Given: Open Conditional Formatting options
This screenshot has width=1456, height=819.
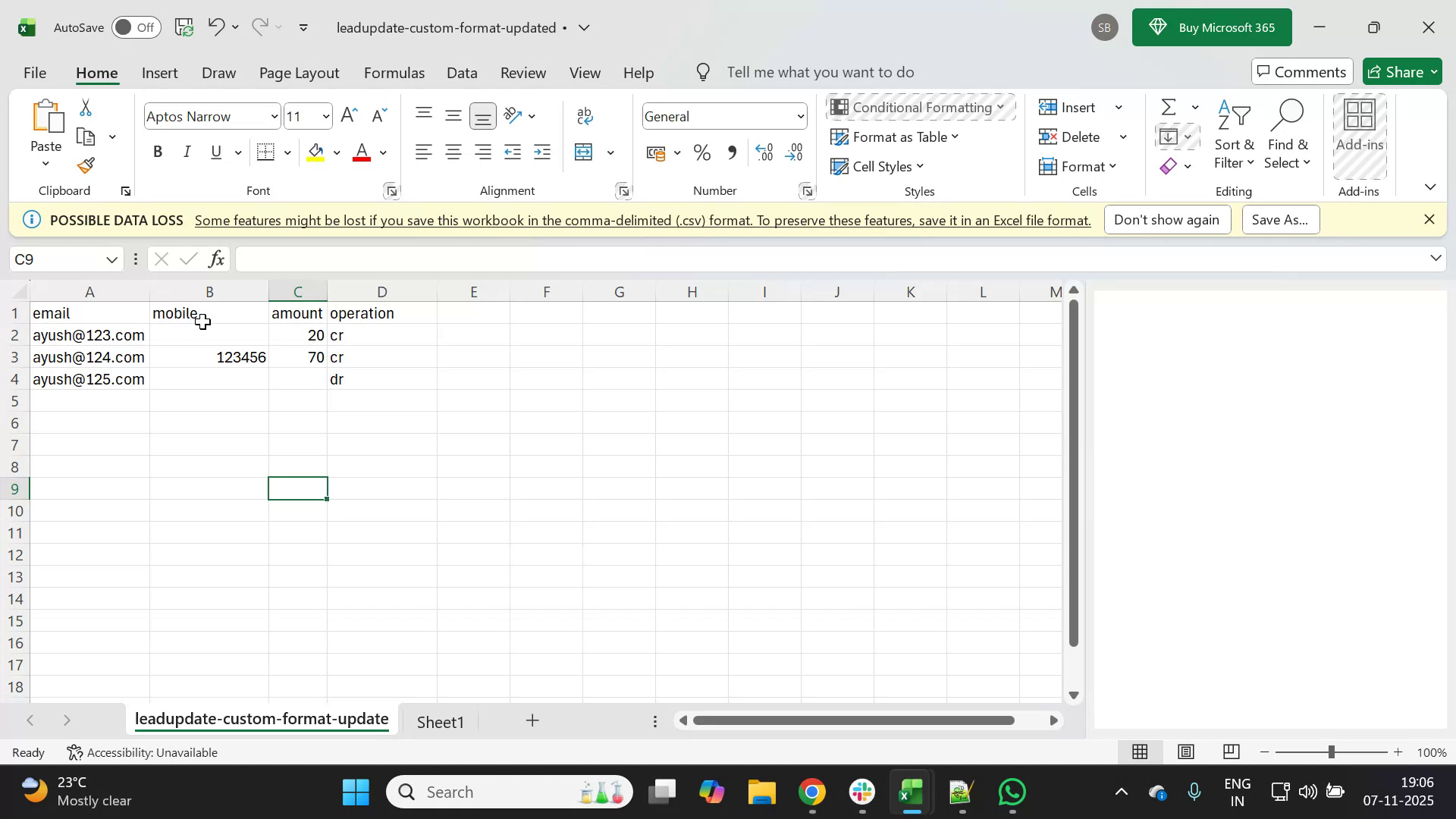Looking at the screenshot, I should point(920,107).
